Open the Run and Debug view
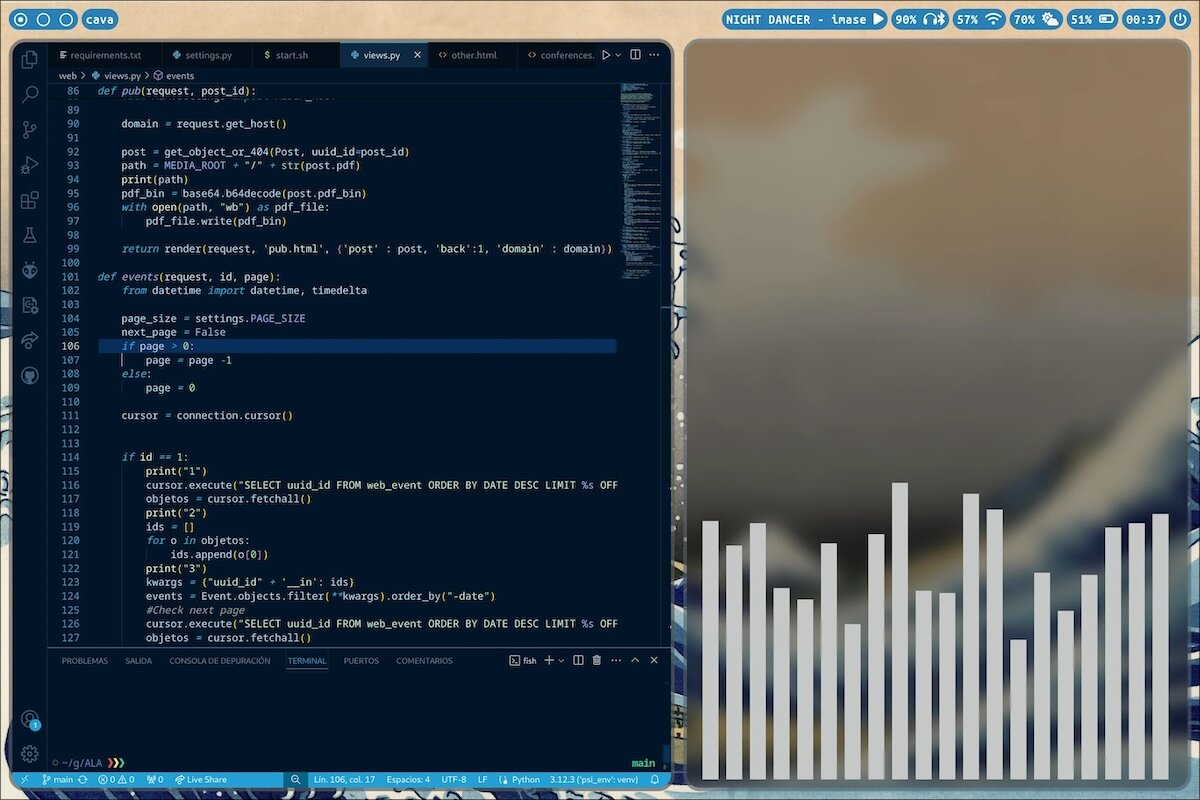Image resolution: width=1200 pixels, height=800 pixels. click(30, 165)
